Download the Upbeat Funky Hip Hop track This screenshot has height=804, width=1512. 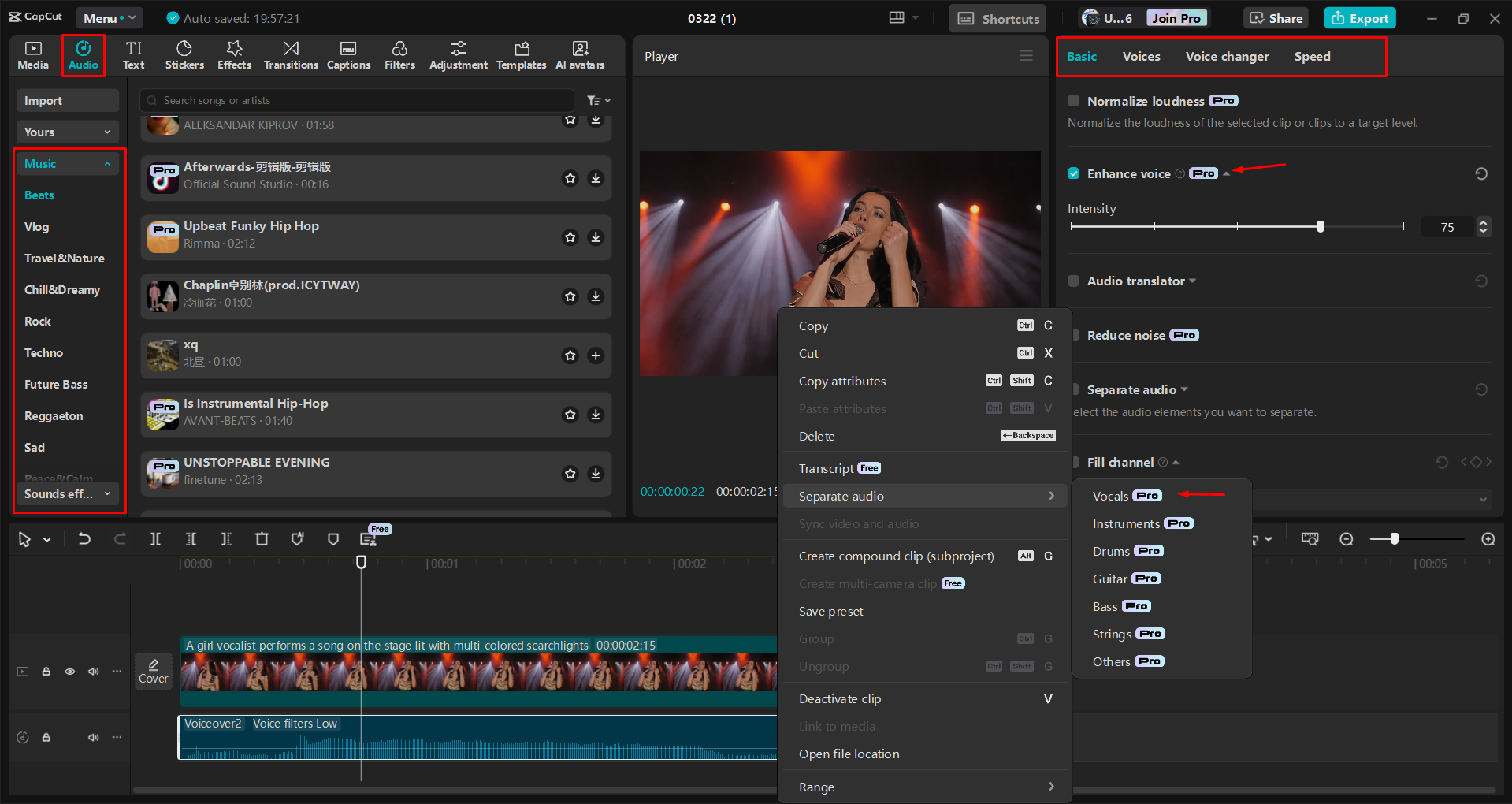click(x=596, y=237)
